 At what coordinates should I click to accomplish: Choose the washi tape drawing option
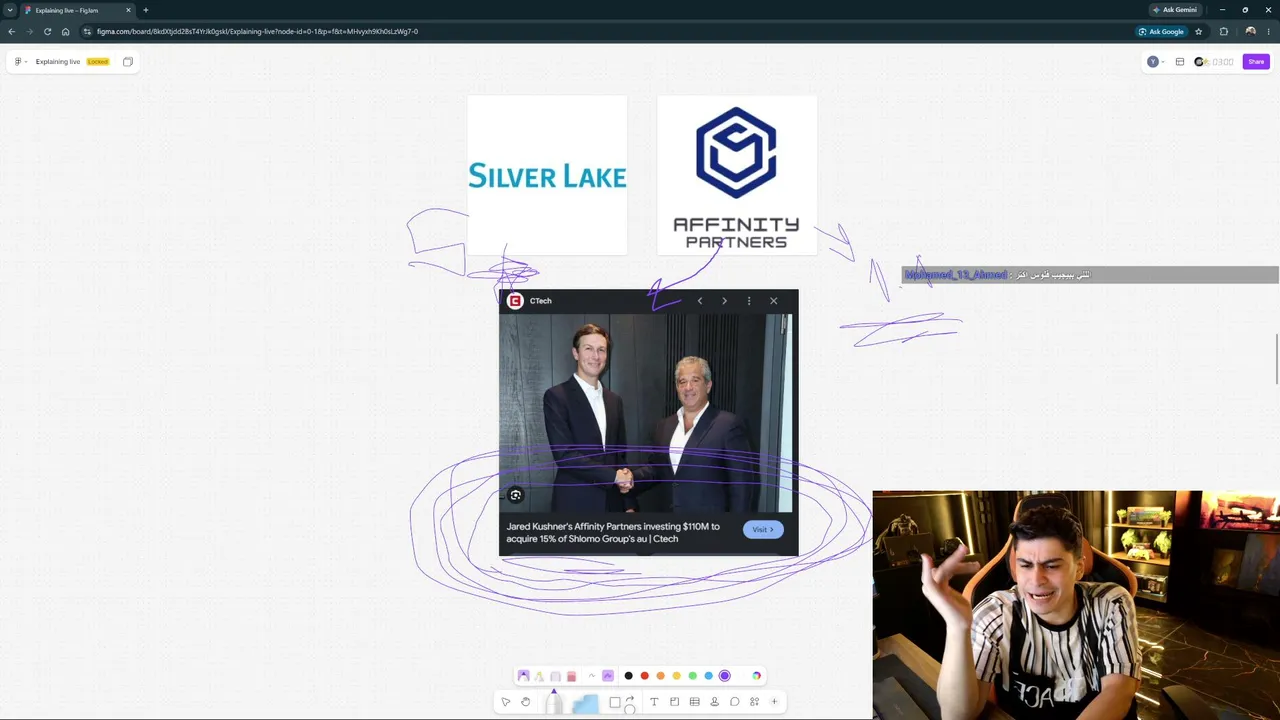pyautogui.click(x=555, y=676)
